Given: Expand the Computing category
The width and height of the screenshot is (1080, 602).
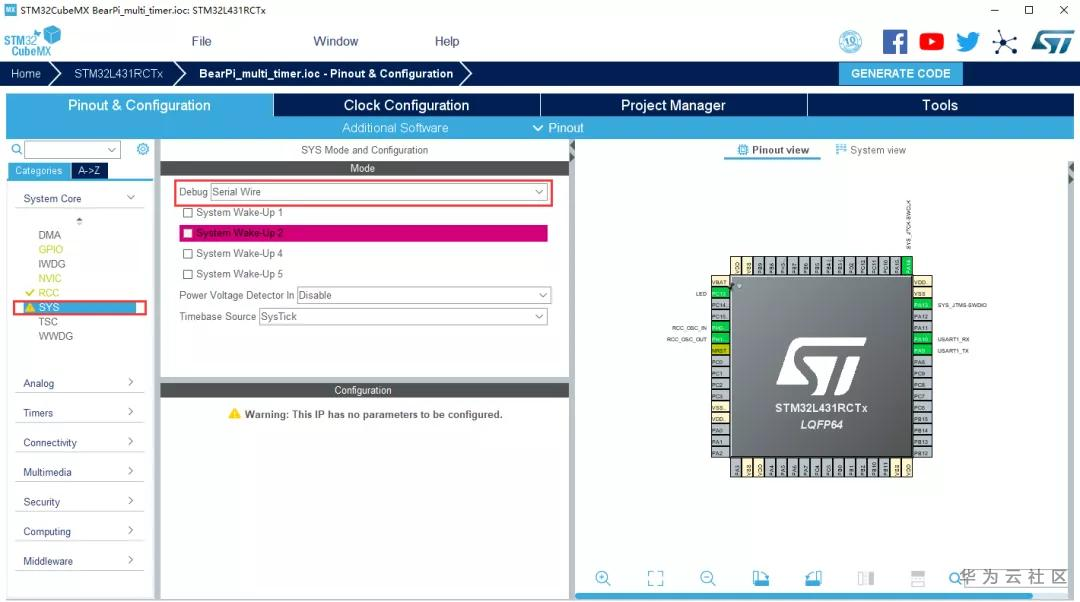Looking at the screenshot, I should tap(79, 531).
